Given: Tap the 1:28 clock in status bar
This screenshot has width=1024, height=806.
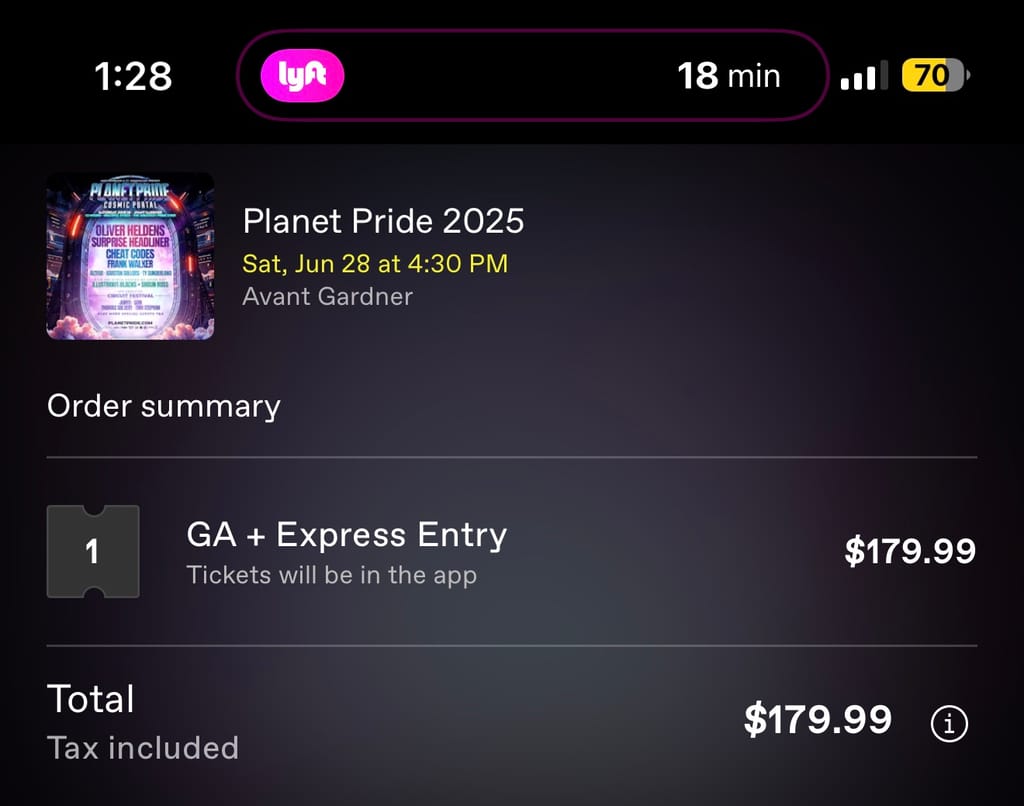Looking at the screenshot, I should [133, 76].
